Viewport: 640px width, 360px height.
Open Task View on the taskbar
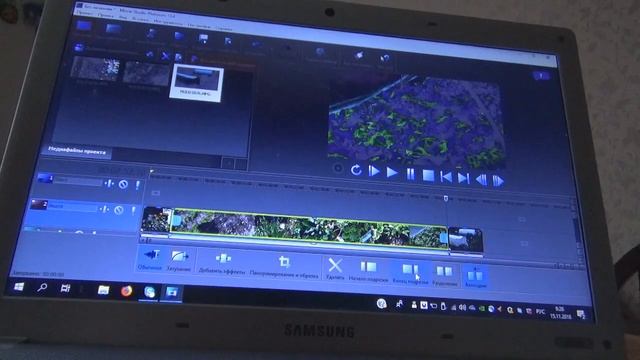pos(65,289)
